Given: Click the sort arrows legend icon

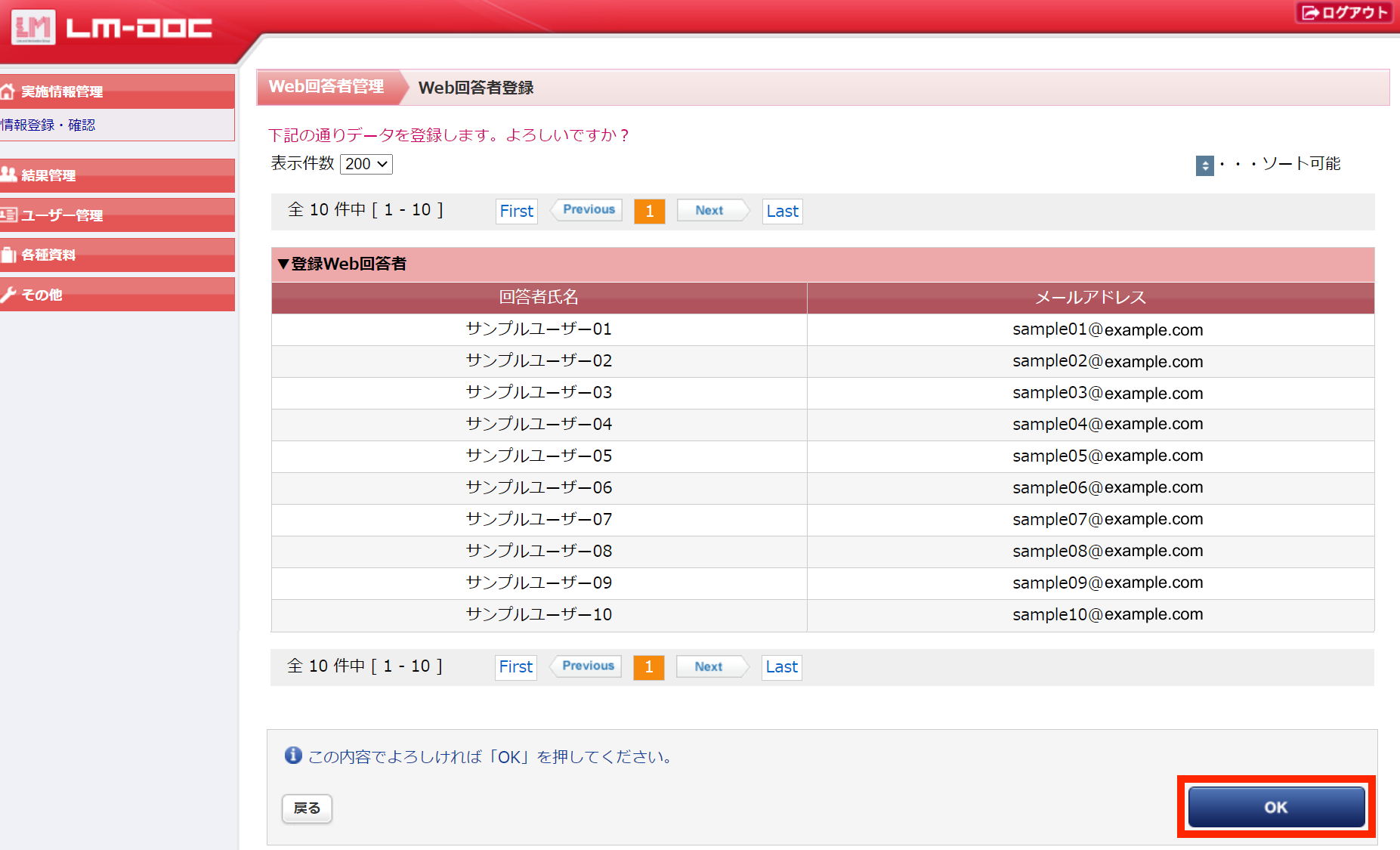Looking at the screenshot, I should tap(1204, 165).
